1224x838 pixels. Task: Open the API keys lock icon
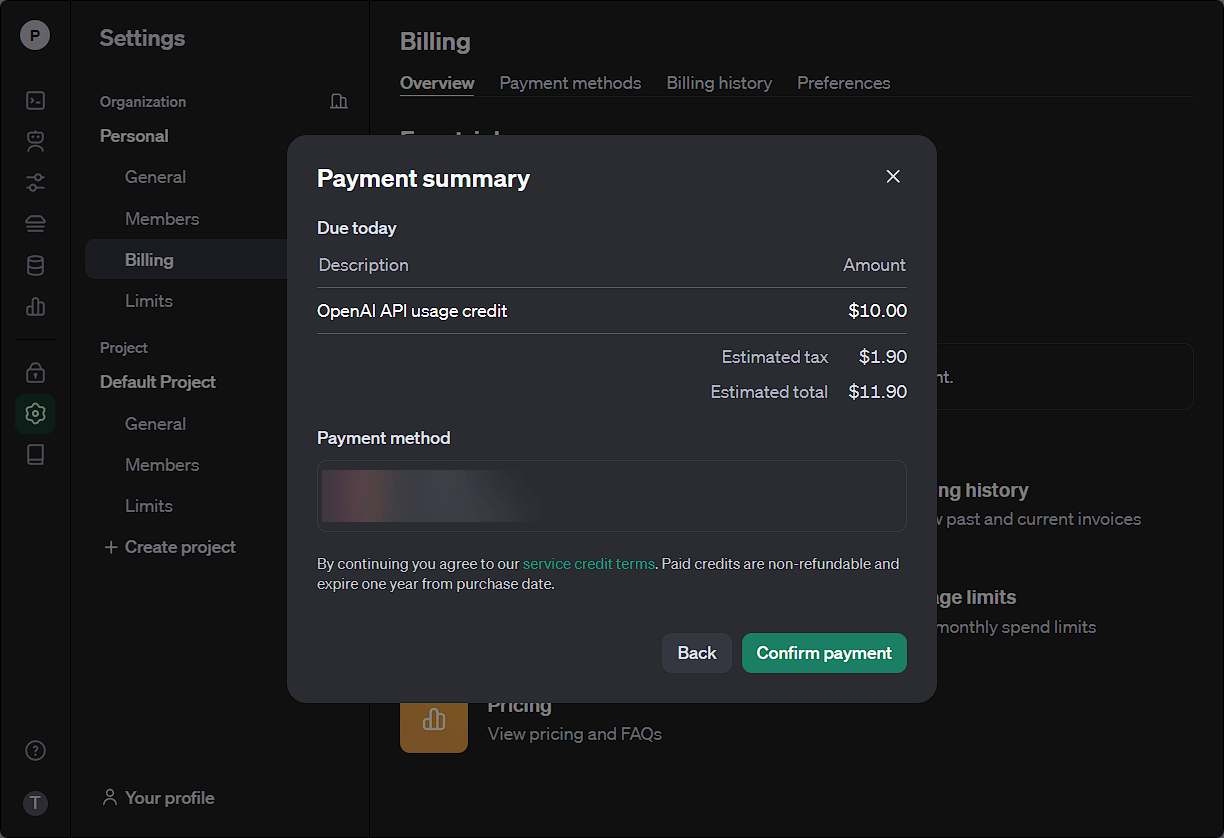click(35, 372)
